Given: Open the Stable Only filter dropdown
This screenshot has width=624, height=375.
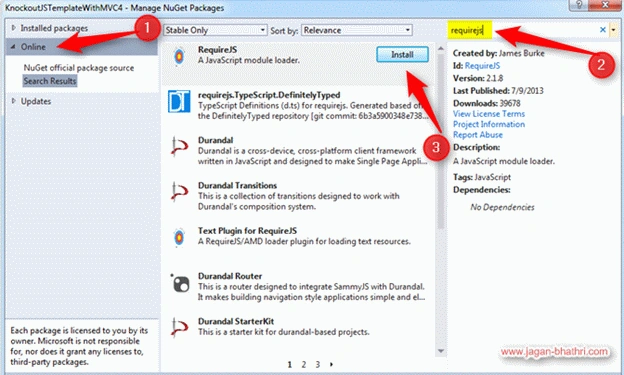Looking at the screenshot, I should [215, 30].
